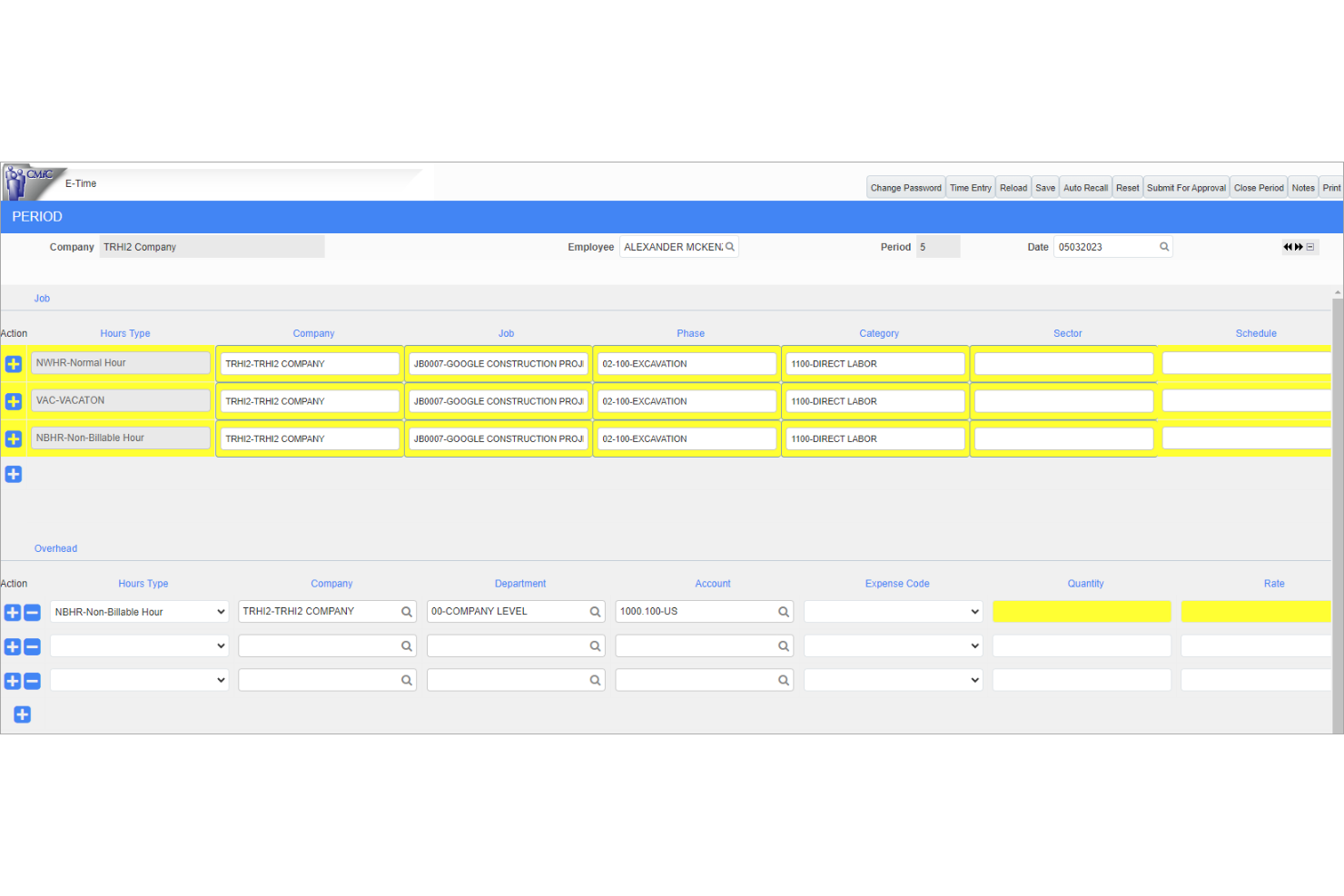This screenshot has height=896, width=1344.
Task: Click the Time Entry button
Action: click(x=971, y=188)
